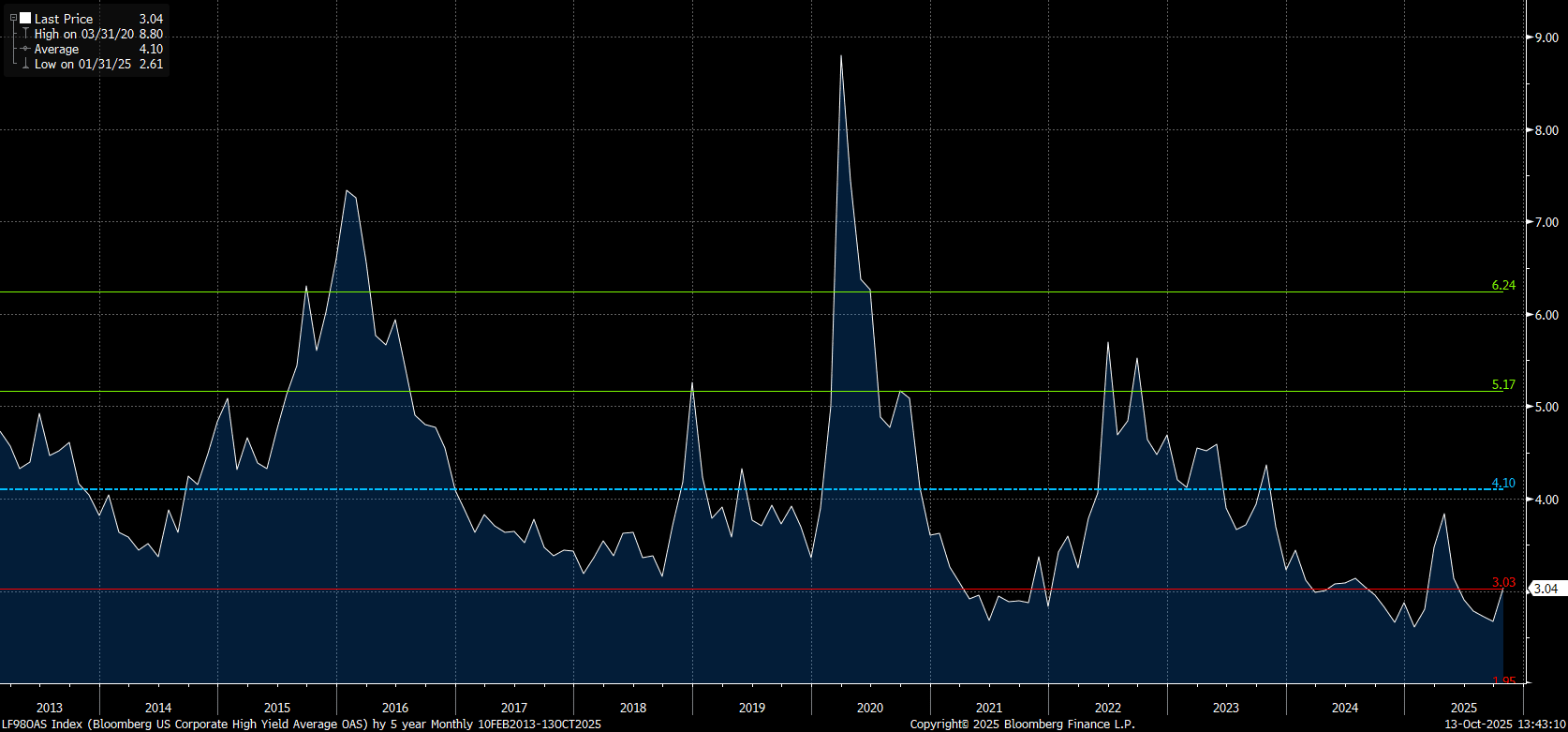Click the green 6.24 line label
Image resolution: width=1568 pixels, height=732 pixels.
tap(1502, 285)
